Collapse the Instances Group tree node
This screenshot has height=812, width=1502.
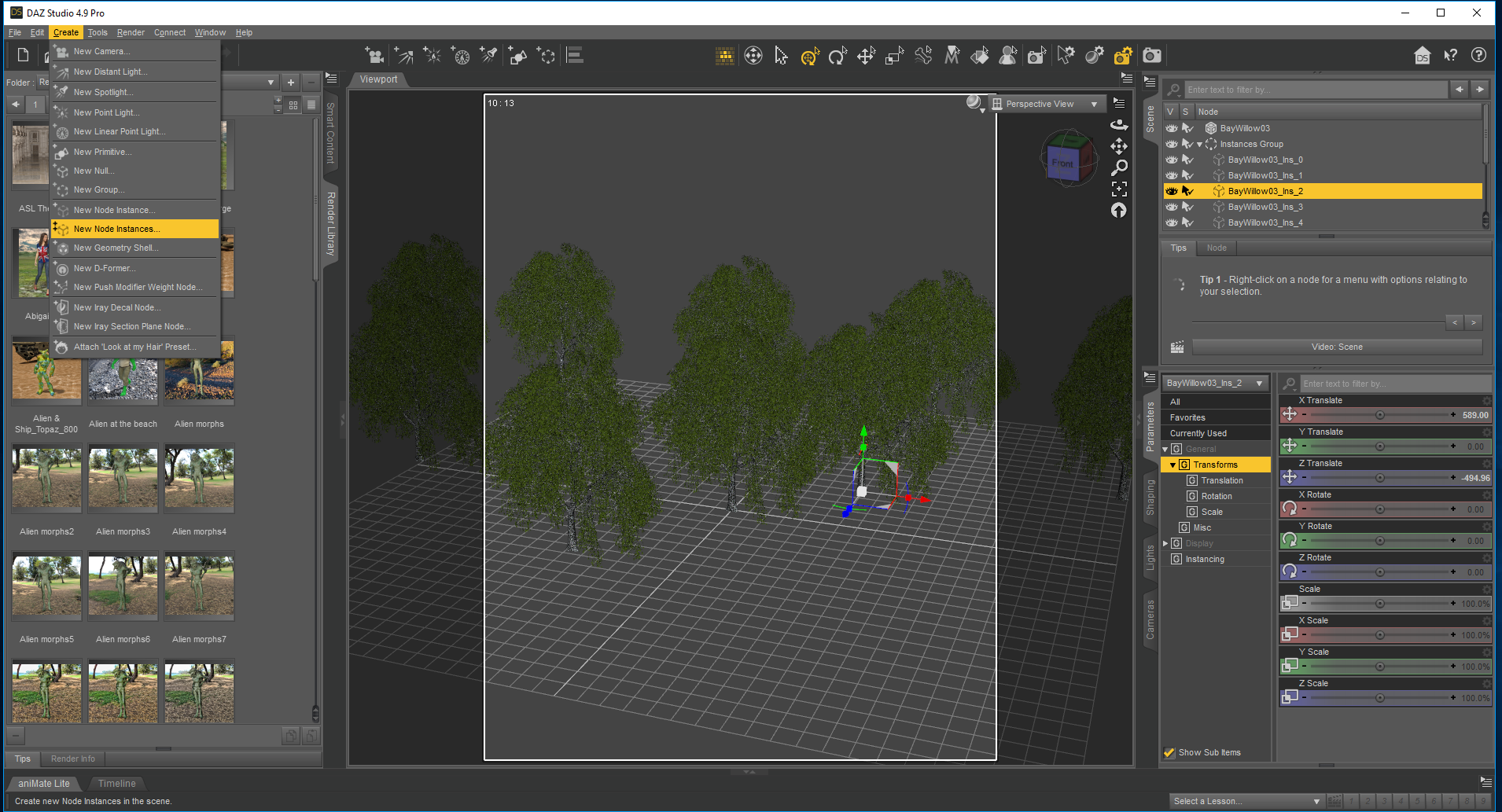(x=1200, y=144)
